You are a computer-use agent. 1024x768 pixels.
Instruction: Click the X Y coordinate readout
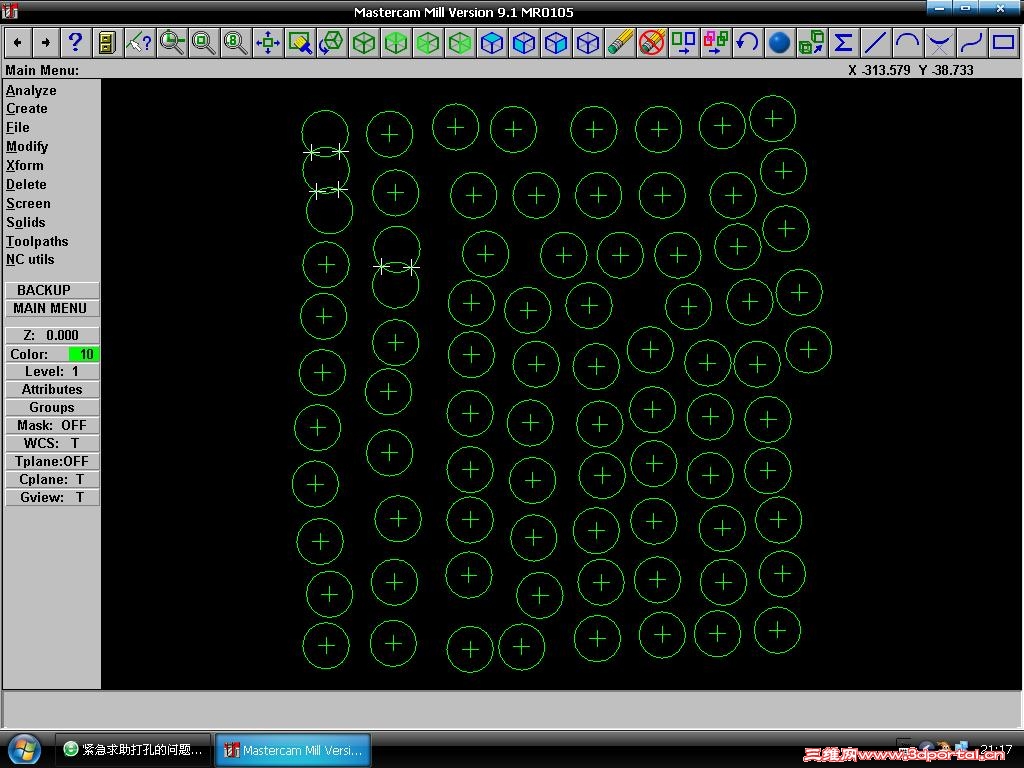(x=910, y=70)
